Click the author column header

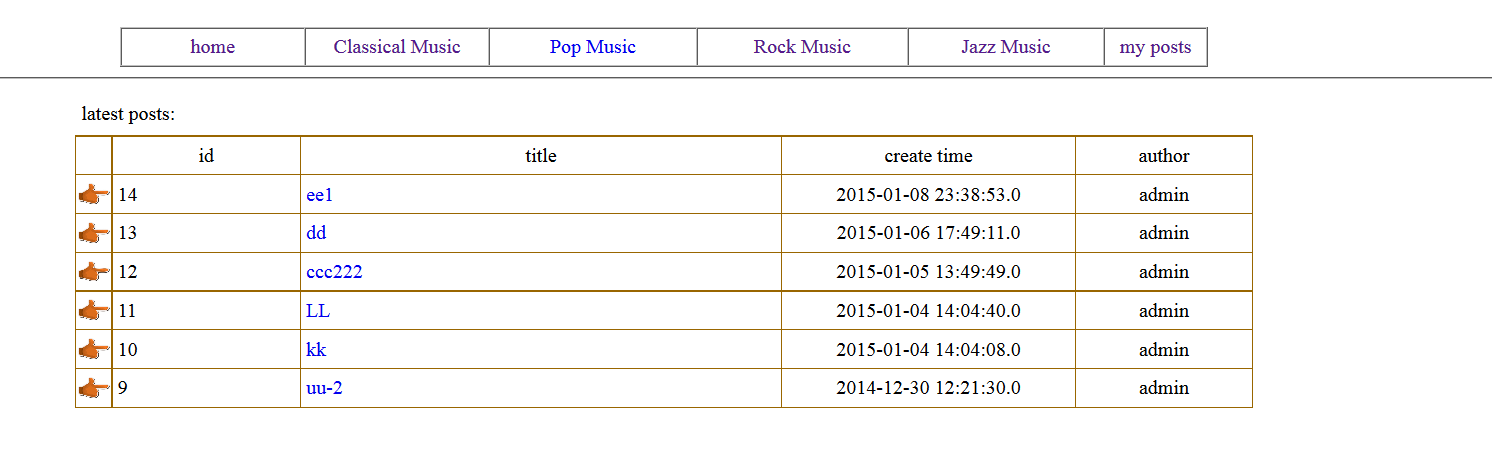(x=1163, y=156)
